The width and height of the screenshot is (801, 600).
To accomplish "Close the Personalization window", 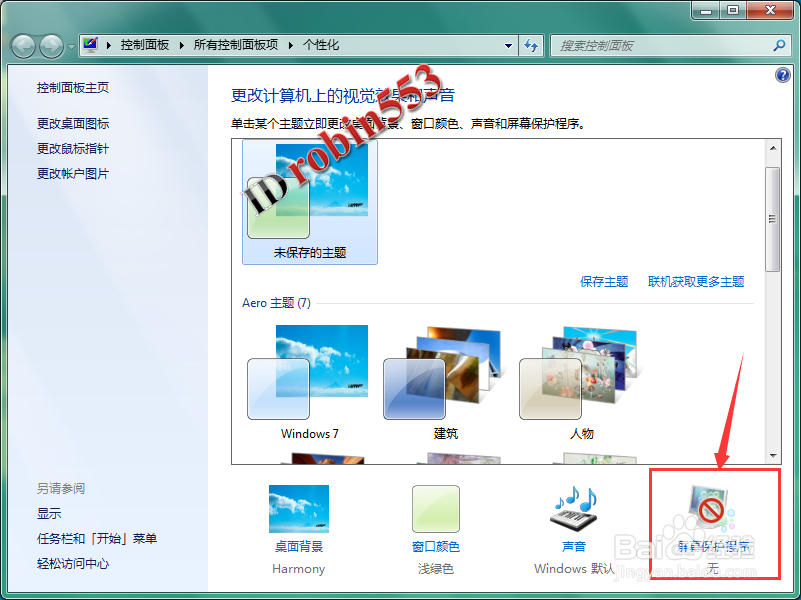I will click(x=770, y=10).
